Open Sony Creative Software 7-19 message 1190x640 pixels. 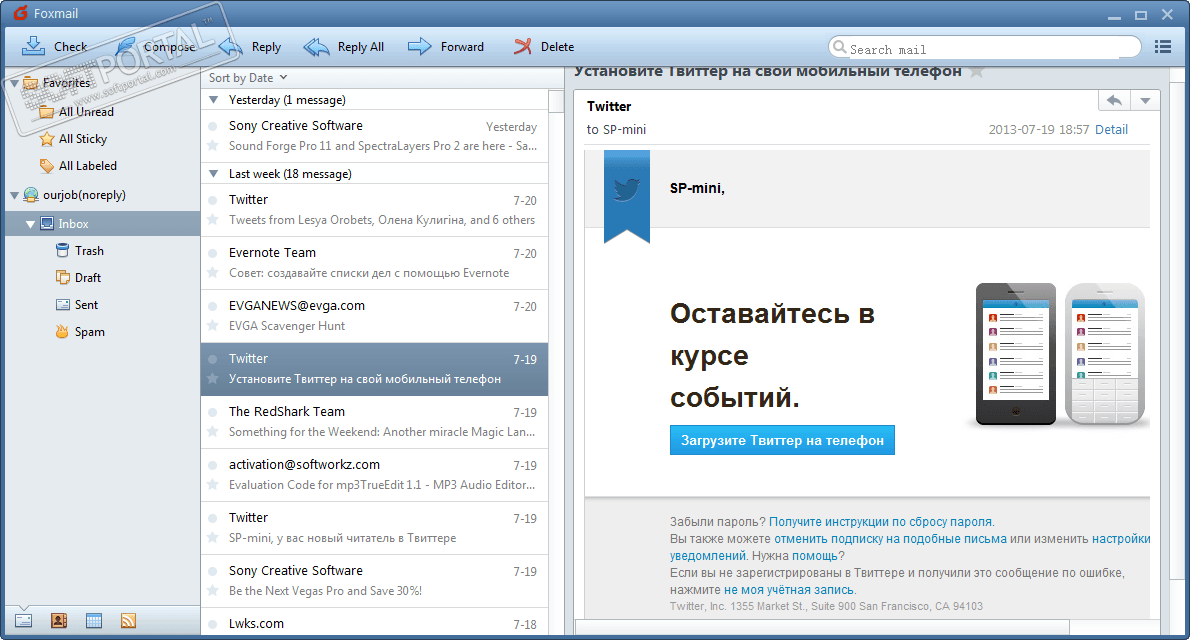coord(374,581)
